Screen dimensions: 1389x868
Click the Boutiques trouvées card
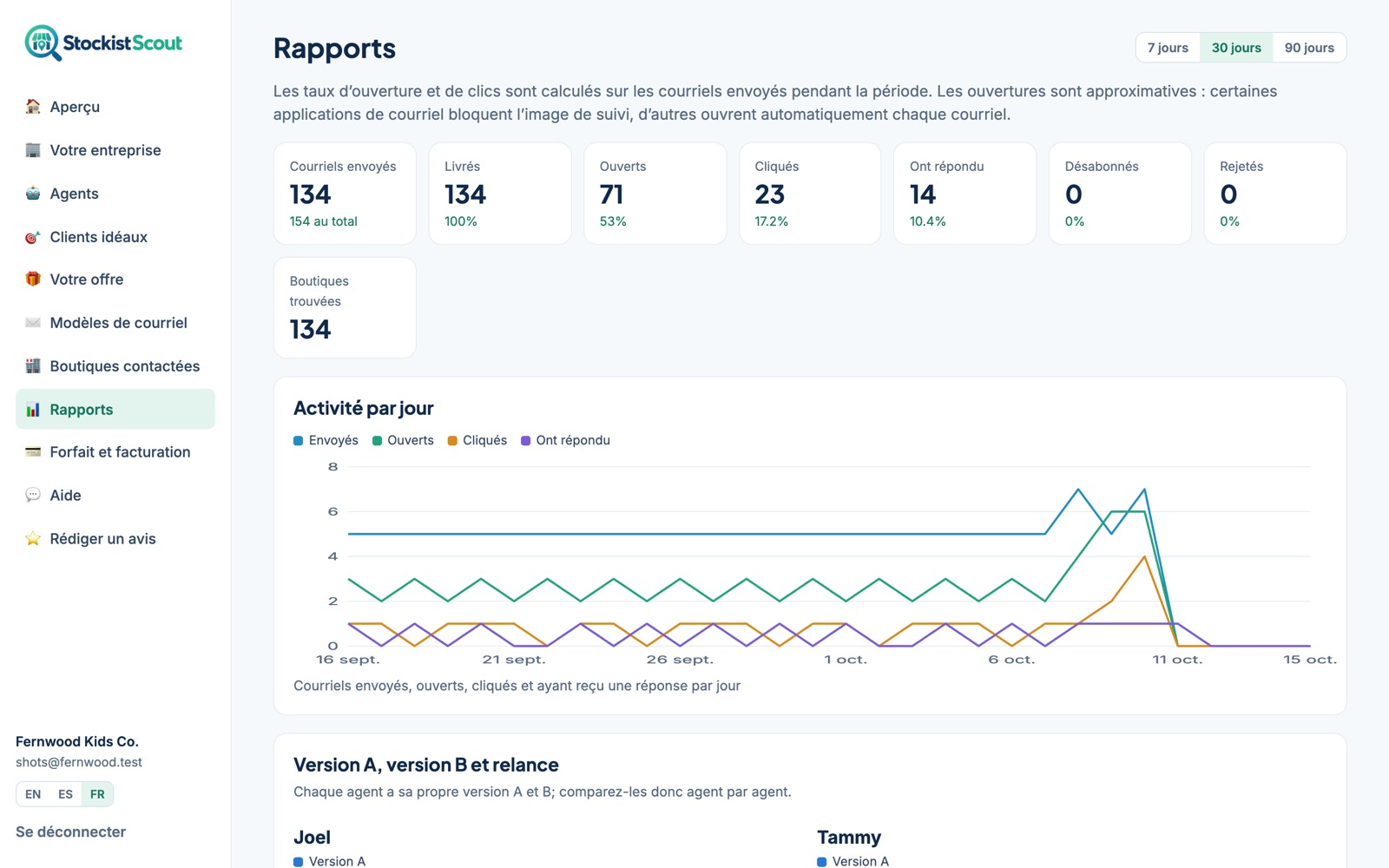[345, 308]
